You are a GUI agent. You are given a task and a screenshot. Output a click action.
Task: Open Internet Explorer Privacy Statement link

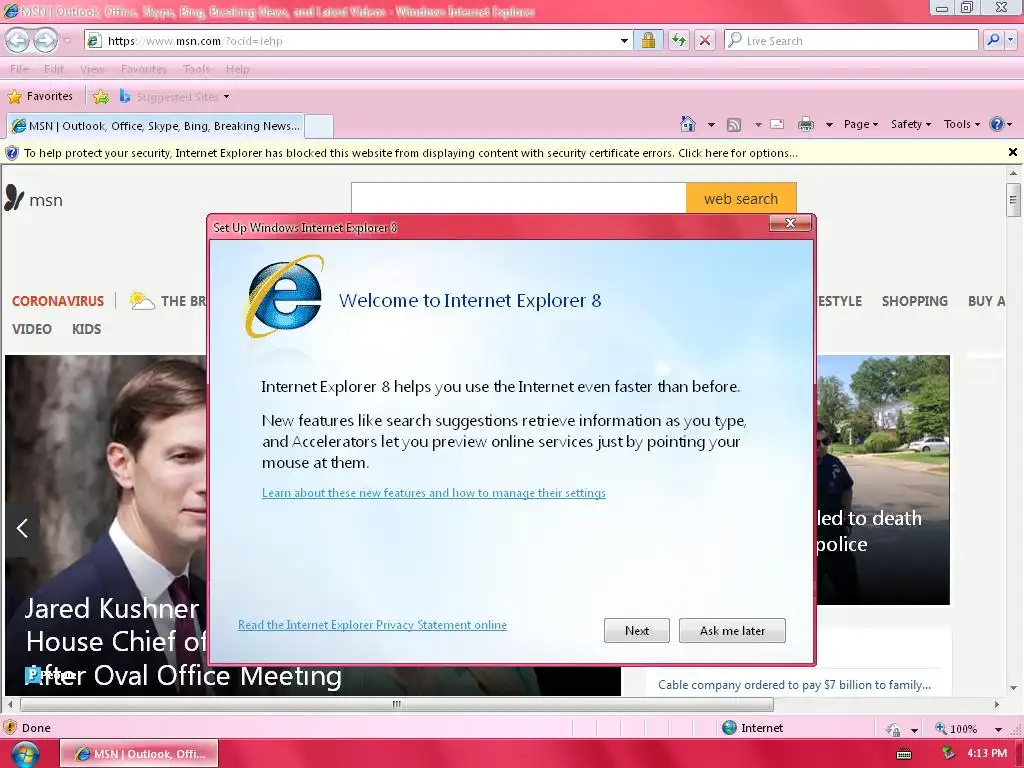tap(372, 625)
